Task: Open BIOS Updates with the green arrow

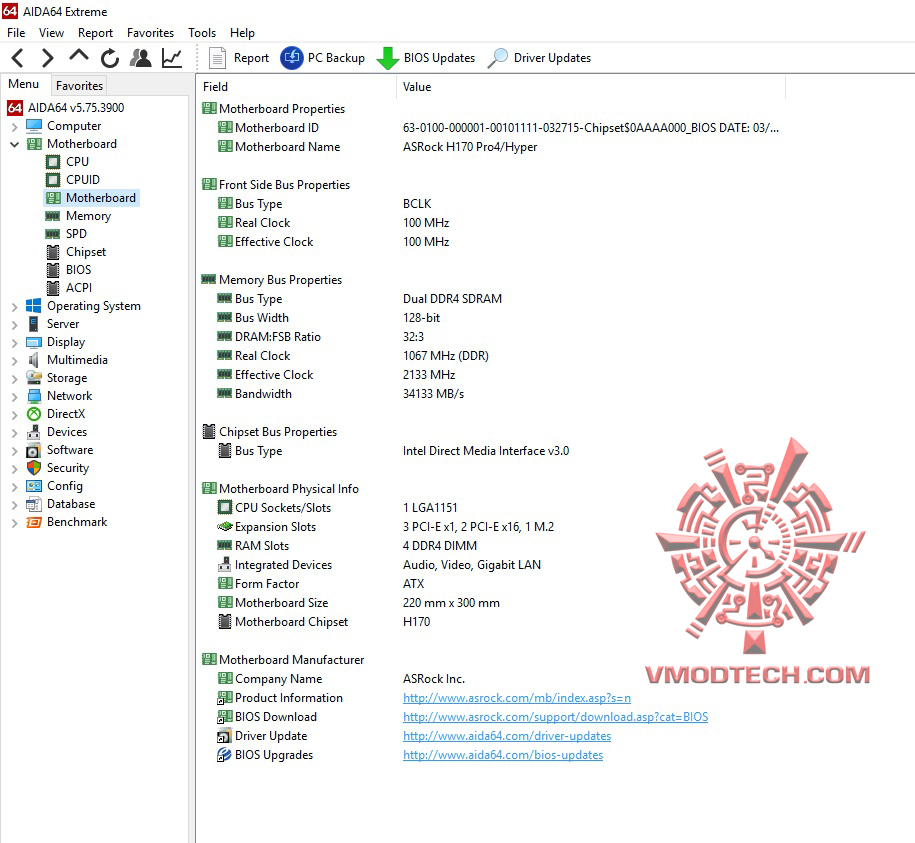Action: coord(425,58)
